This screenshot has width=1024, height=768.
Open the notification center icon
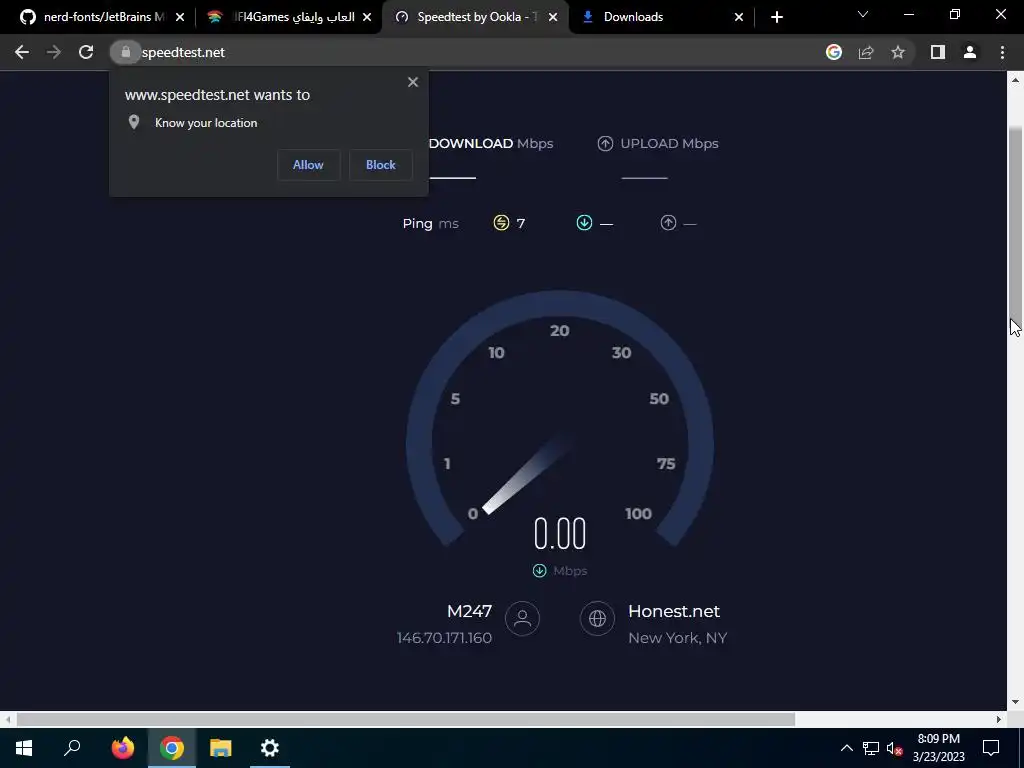click(991, 748)
